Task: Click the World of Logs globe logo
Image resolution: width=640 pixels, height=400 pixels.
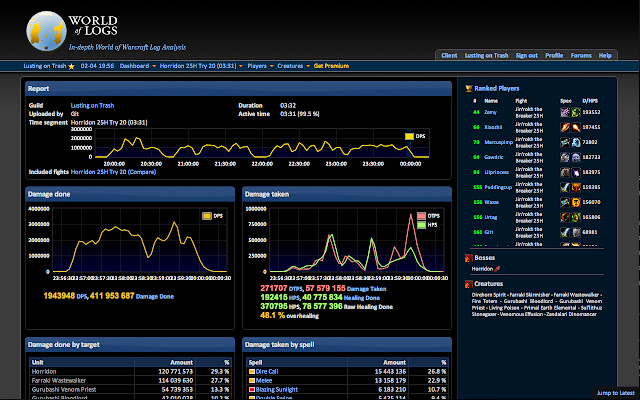Action: [46, 31]
